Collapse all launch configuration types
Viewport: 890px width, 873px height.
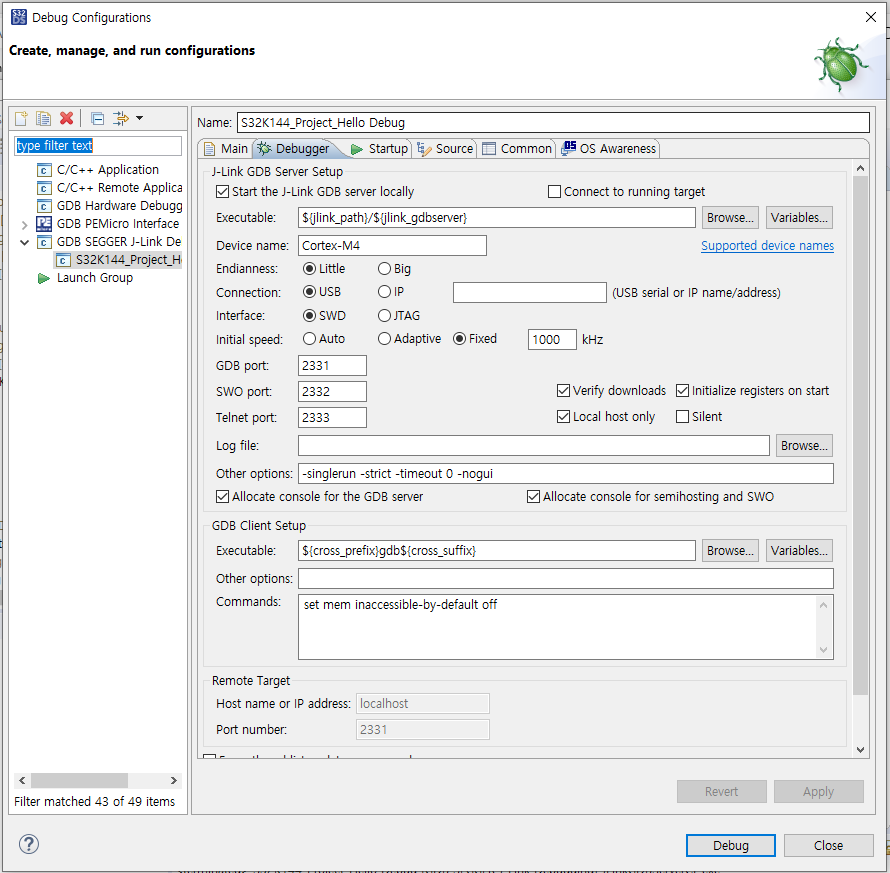(96, 118)
